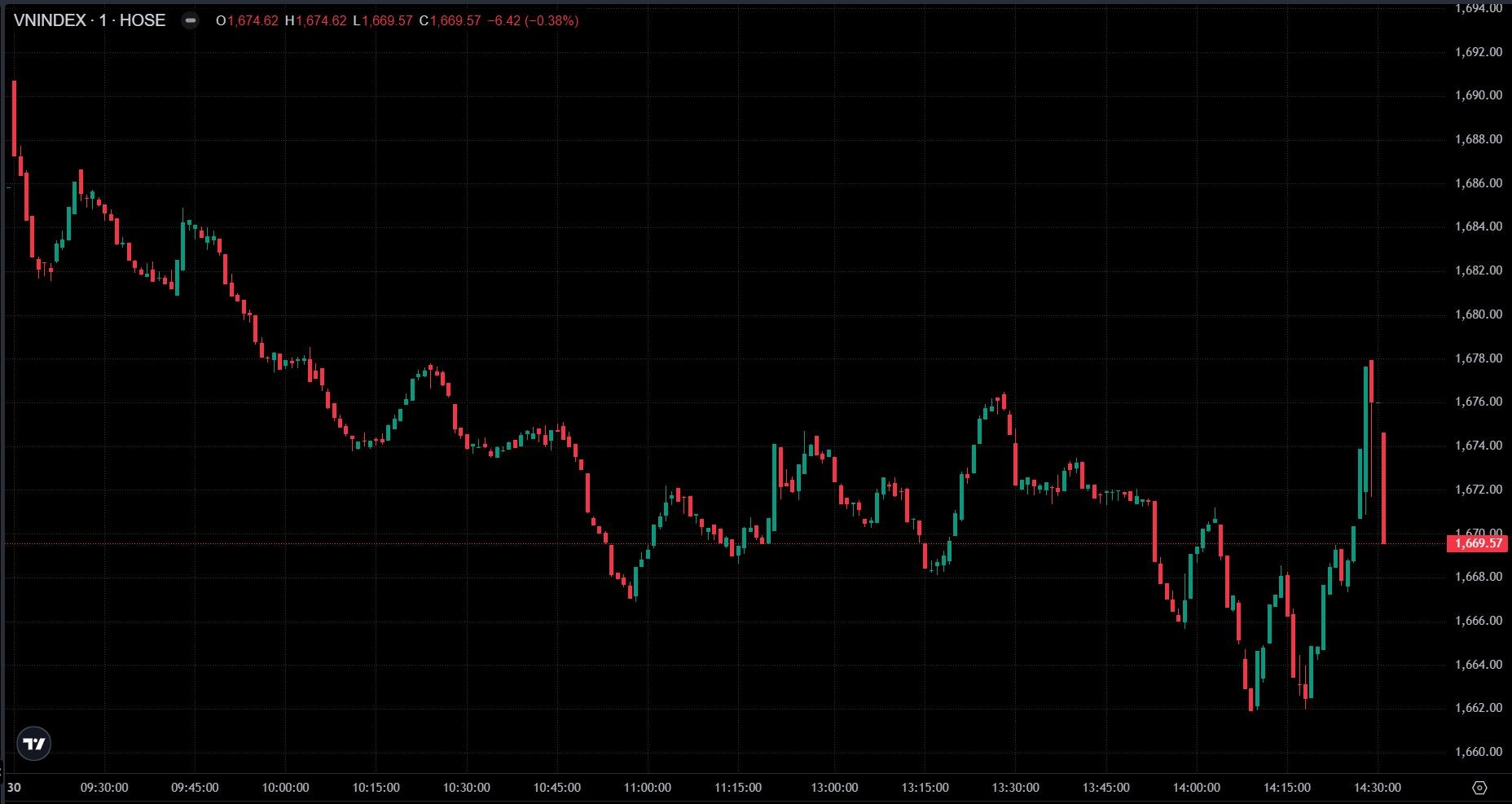The image size is (1512, 804).
Task: Click the TradingView logo badge
Action: 34,744
